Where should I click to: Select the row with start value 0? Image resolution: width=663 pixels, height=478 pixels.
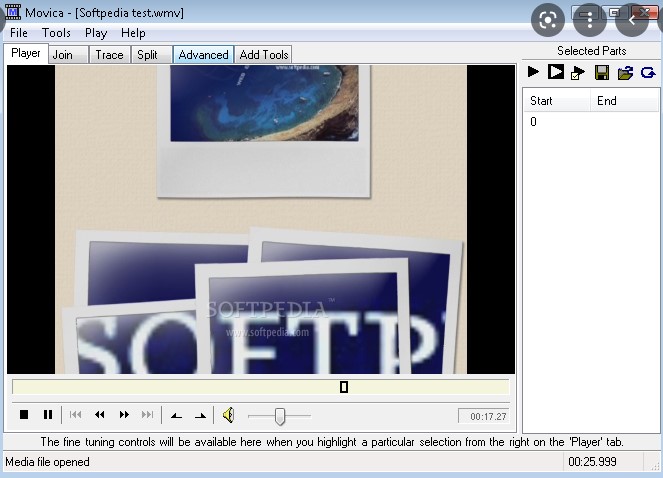coord(591,122)
